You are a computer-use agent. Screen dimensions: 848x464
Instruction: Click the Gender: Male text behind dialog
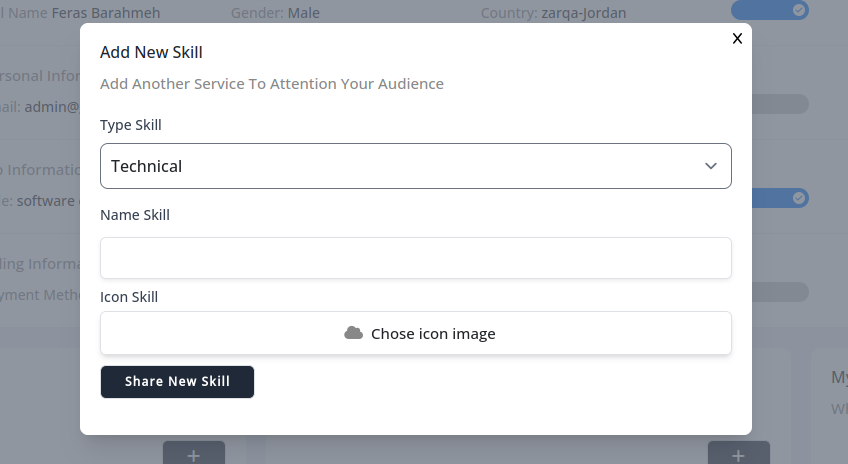(275, 12)
